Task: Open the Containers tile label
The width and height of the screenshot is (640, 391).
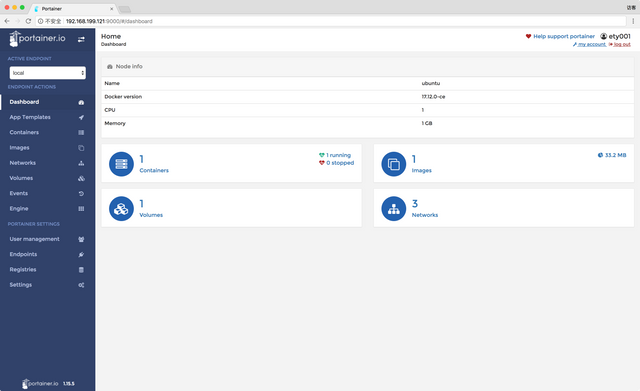Action: [x=154, y=170]
